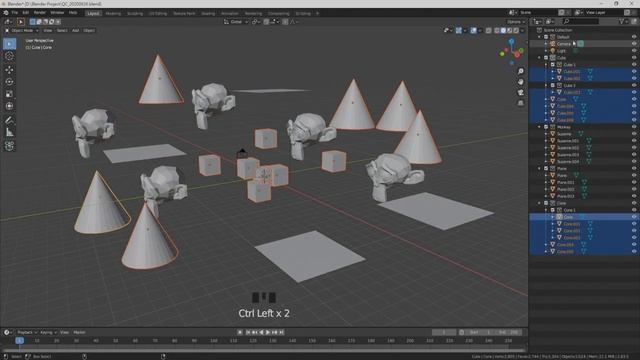Select the Light object icon in outliner

[x=553, y=51]
